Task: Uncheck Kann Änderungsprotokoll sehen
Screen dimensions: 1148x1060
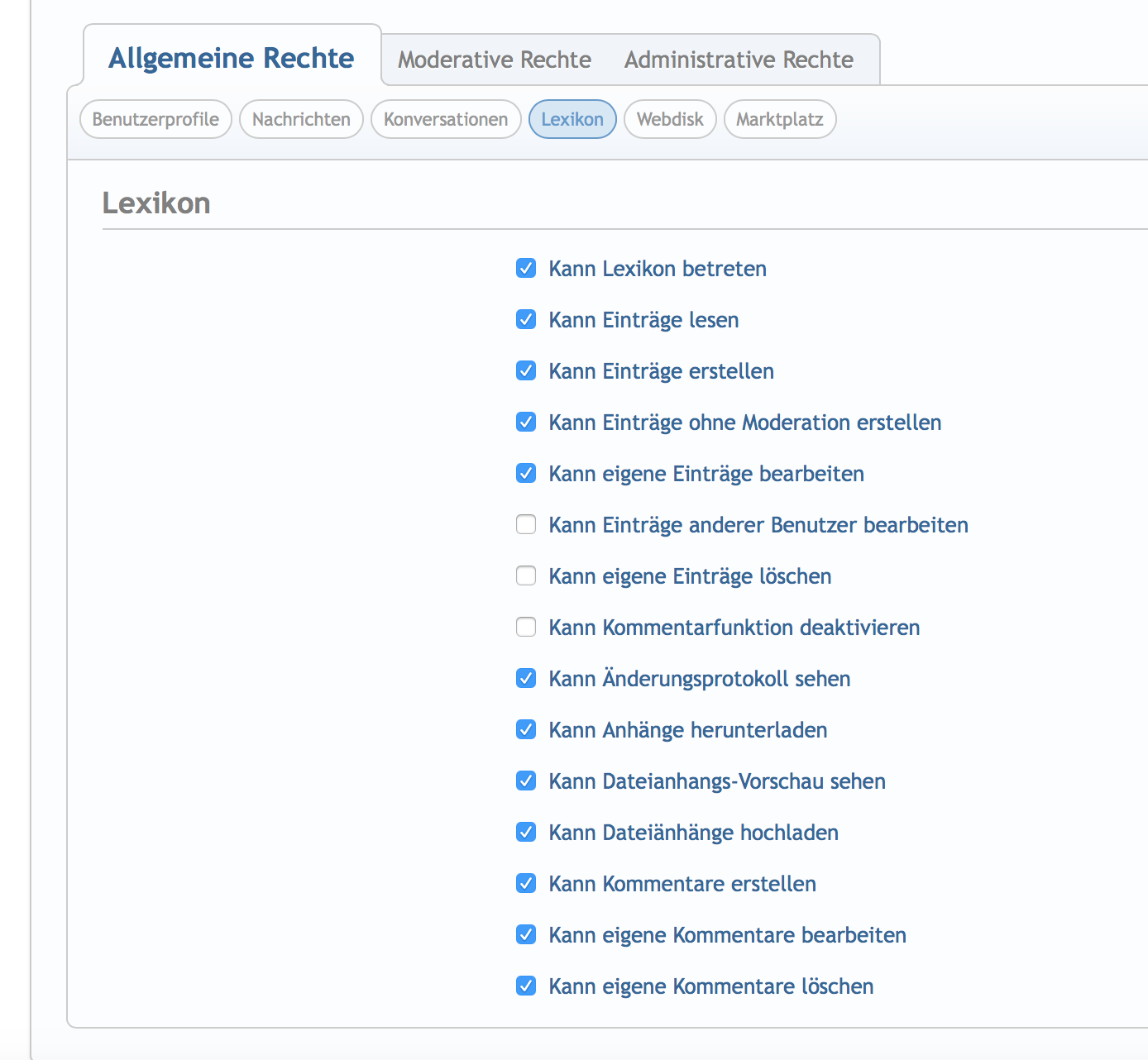Action: (526, 678)
